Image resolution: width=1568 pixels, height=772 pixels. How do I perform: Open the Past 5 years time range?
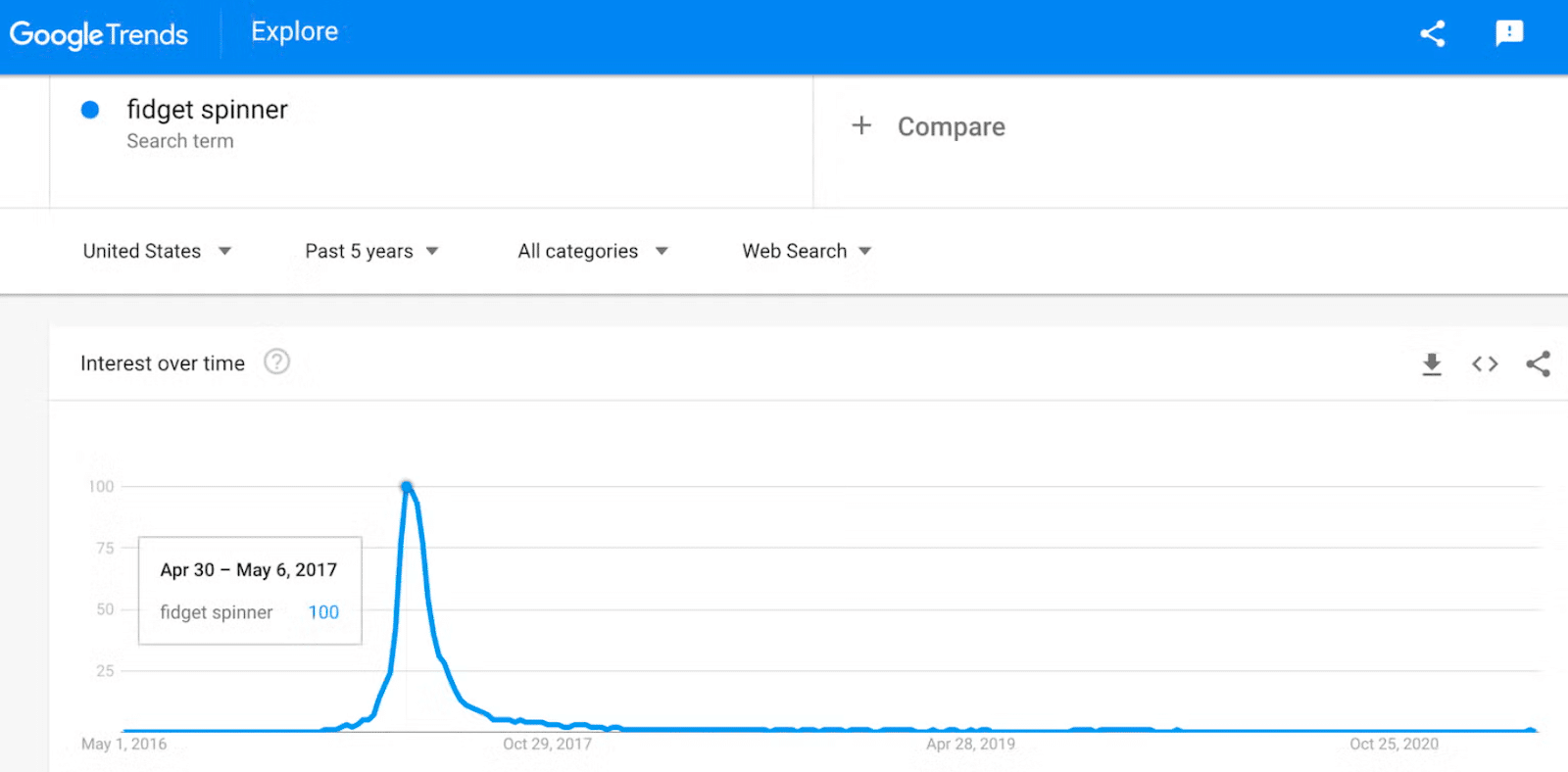(371, 251)
